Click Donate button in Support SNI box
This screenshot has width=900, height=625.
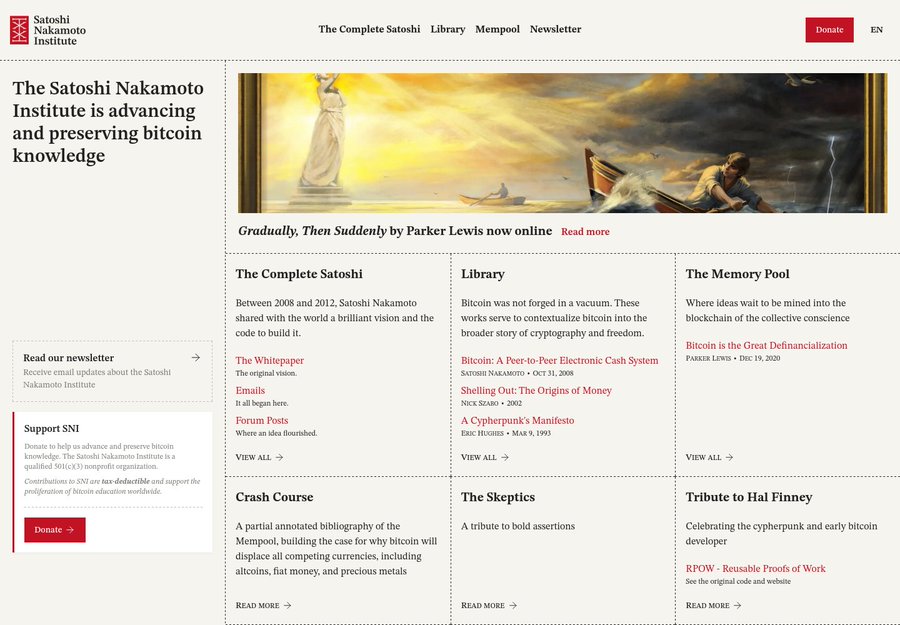coord(55,530)
